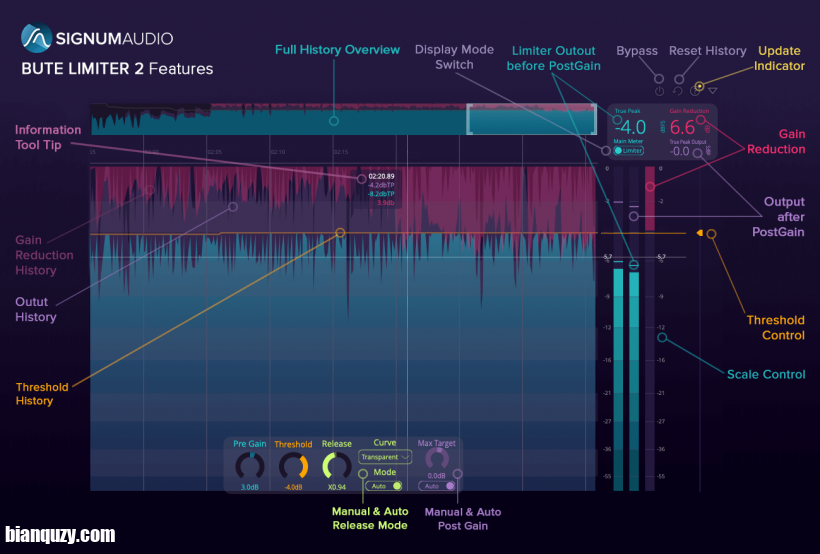This screenshot has width=820, height=554.
Task: Click the -4.0dB Threshold value
Action: click(x=293, y=487)
